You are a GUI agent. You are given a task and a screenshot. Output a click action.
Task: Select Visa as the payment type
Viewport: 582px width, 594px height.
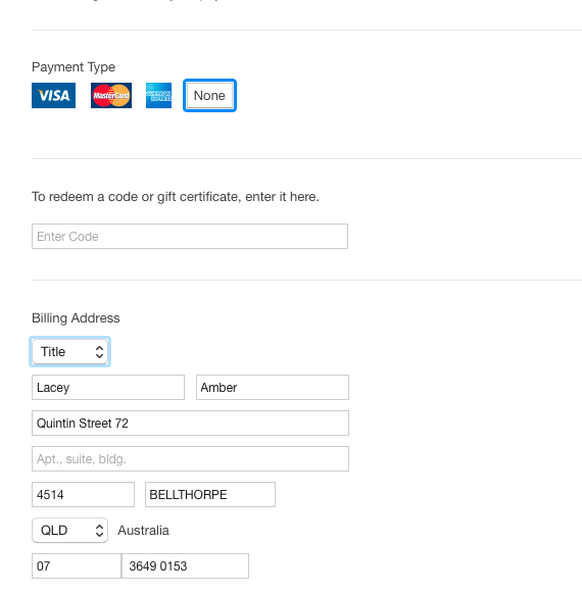53,95
